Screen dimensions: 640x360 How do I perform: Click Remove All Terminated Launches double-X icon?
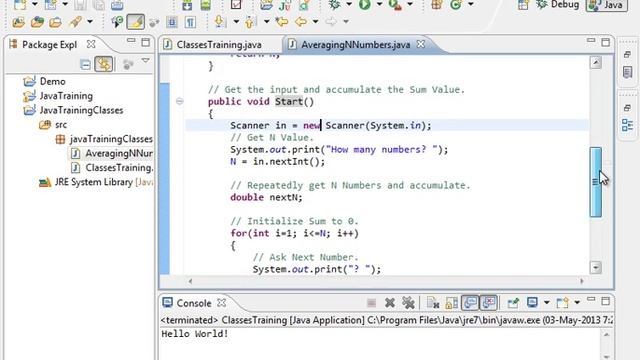tap(408, 302)
